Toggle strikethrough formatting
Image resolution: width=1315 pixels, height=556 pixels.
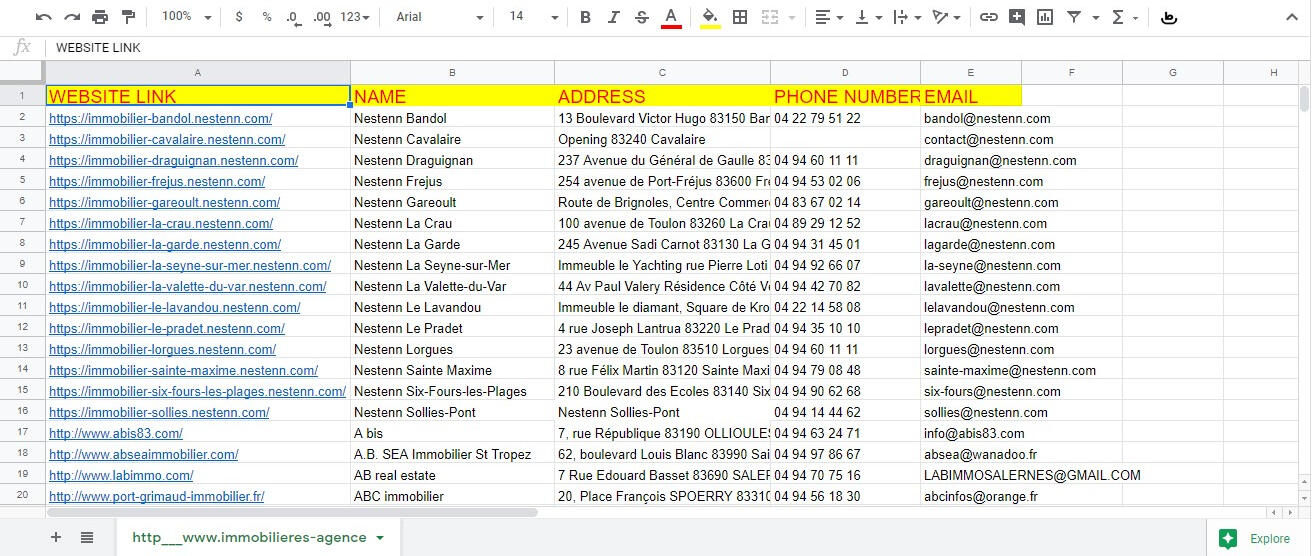(x=642, y=17)
